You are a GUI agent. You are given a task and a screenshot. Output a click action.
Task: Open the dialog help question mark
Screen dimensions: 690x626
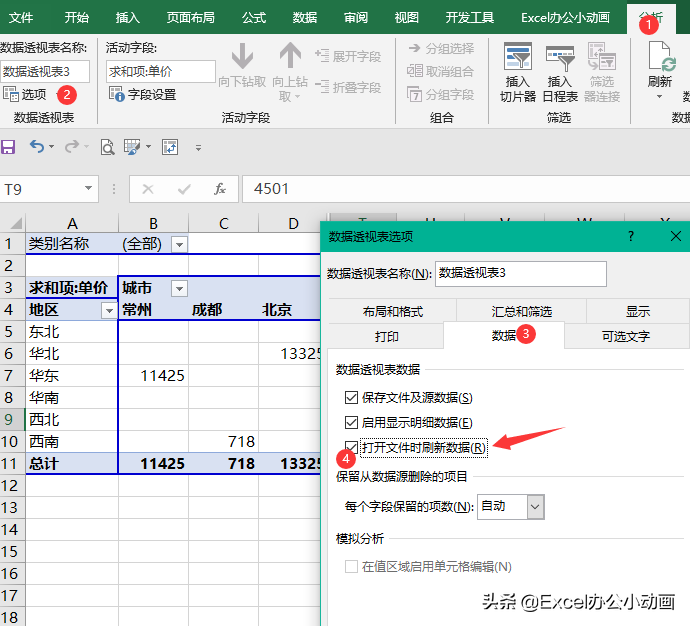coord(631,236)
